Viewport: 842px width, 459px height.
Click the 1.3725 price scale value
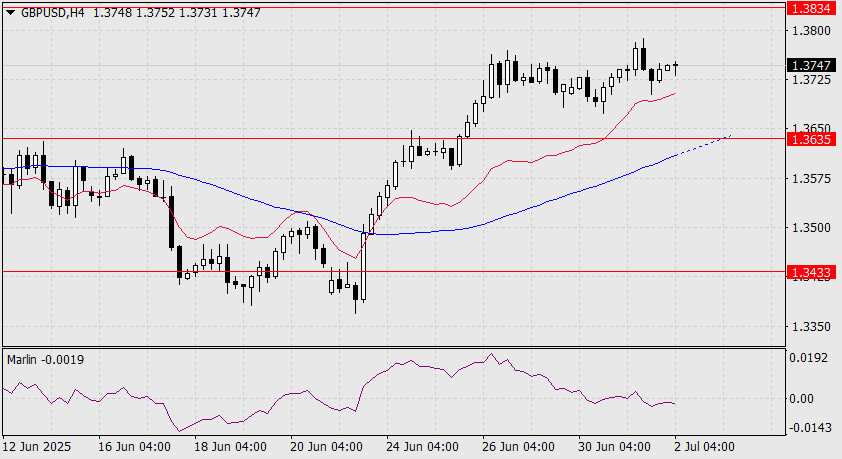811,80
